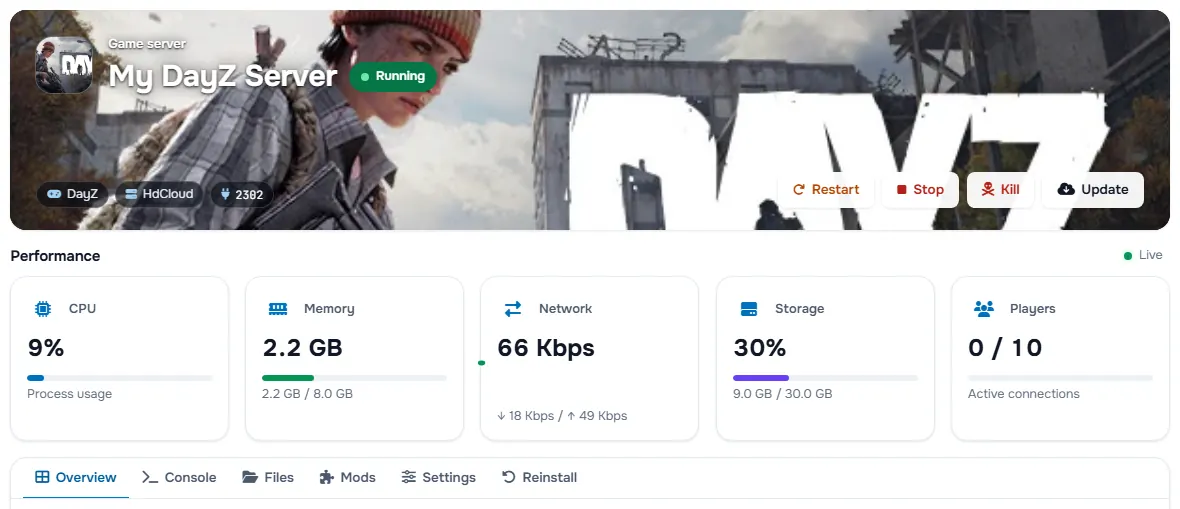Click the Memory RAM icon
Viewport: 1180px width, 509px height.
[278, 309]
